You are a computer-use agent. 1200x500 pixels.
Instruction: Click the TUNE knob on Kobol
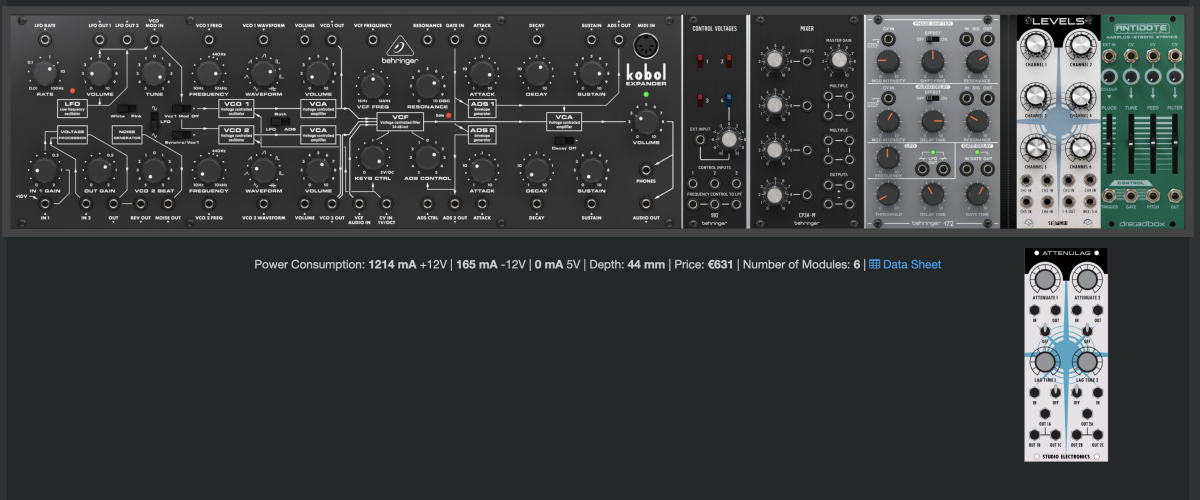154,72
